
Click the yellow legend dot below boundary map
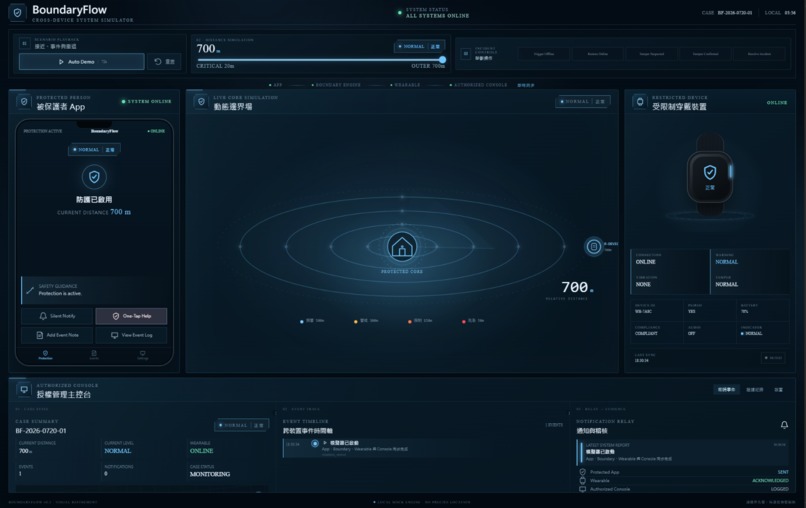[356, 321]
